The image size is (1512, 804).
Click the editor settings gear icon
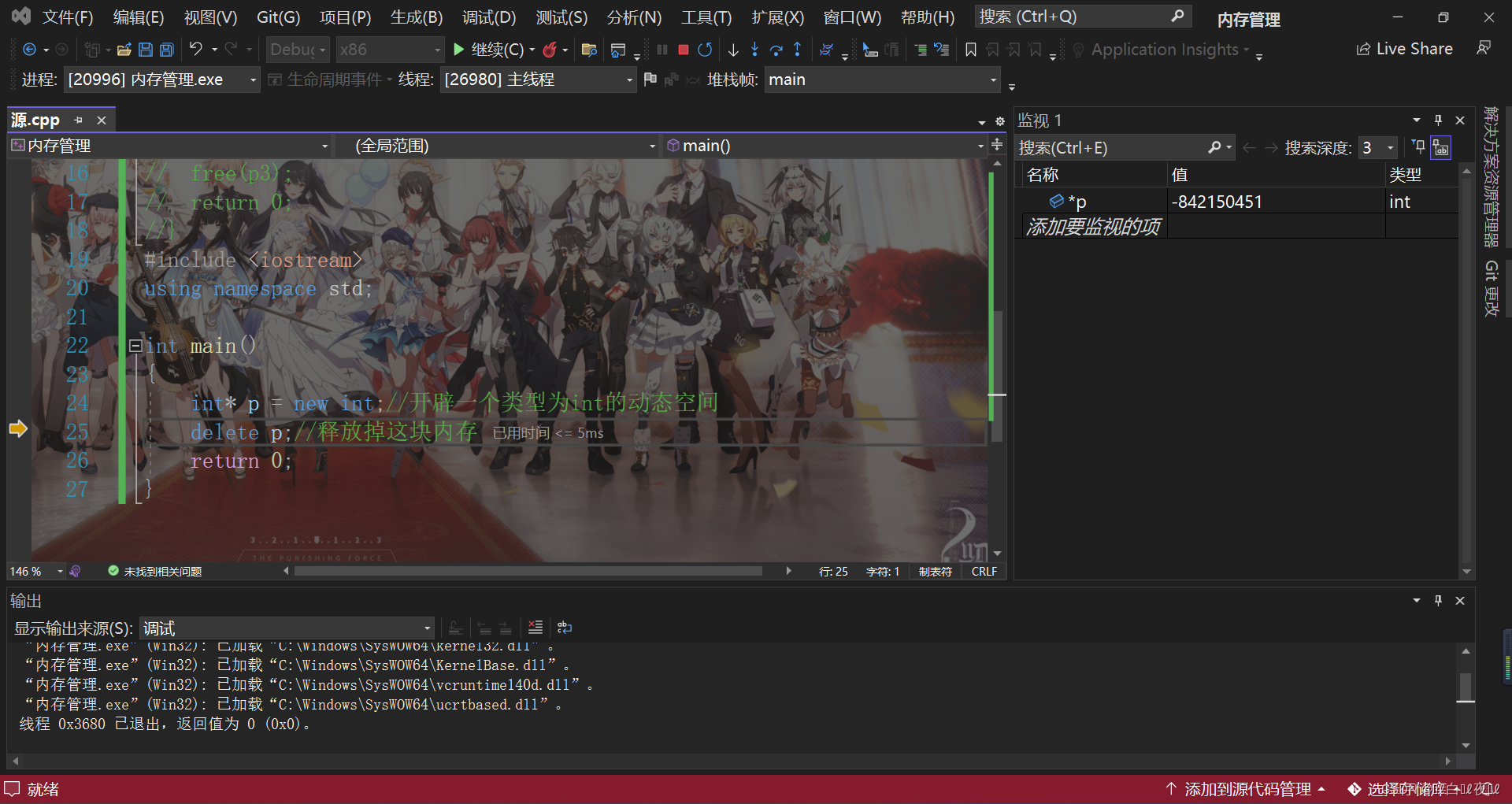click(x=1000, y=121)
